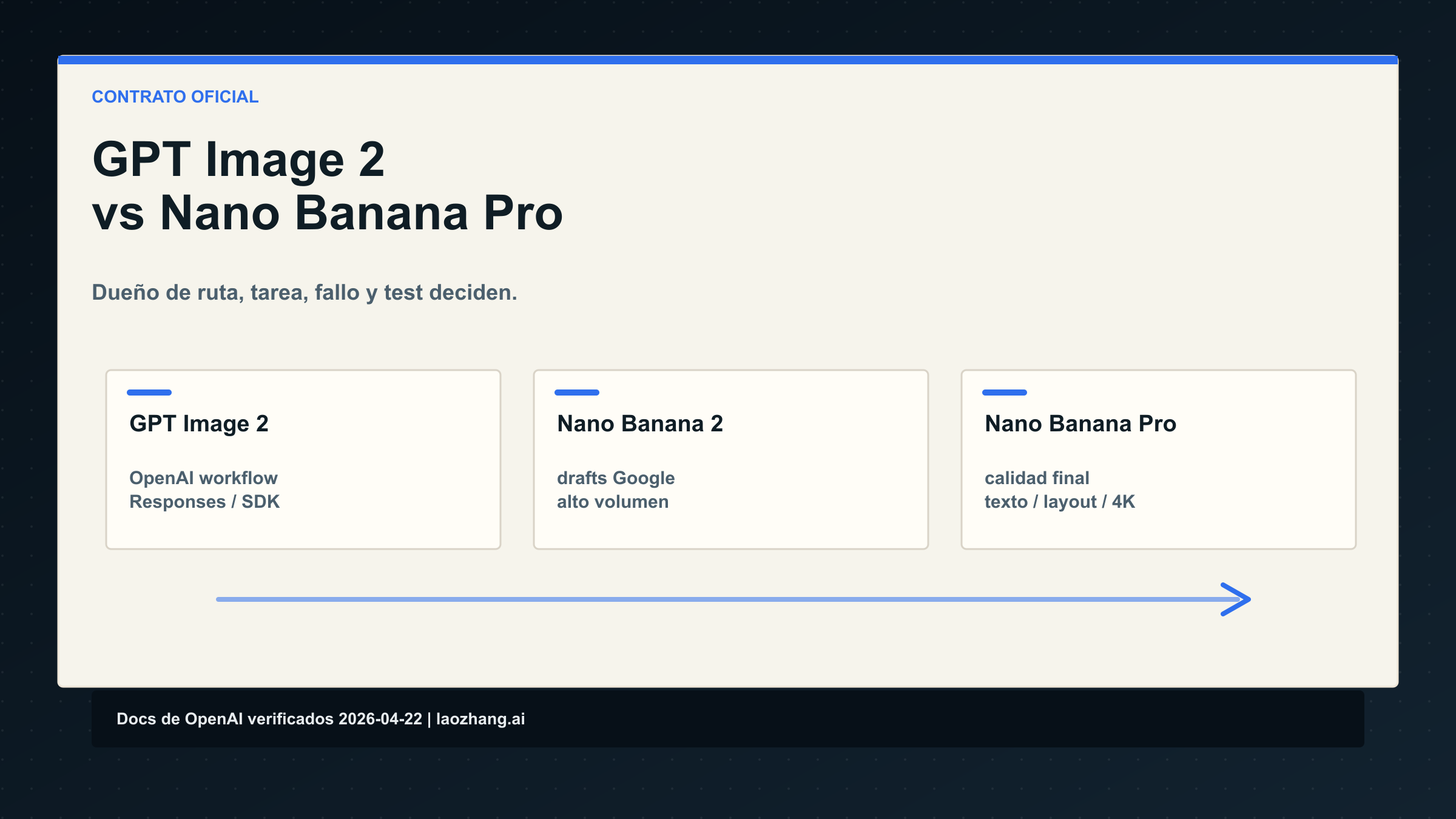Screen dimensions: 1456x819
Task: Click the blue top border strip of the slide
Action: (x=728, y=59)
